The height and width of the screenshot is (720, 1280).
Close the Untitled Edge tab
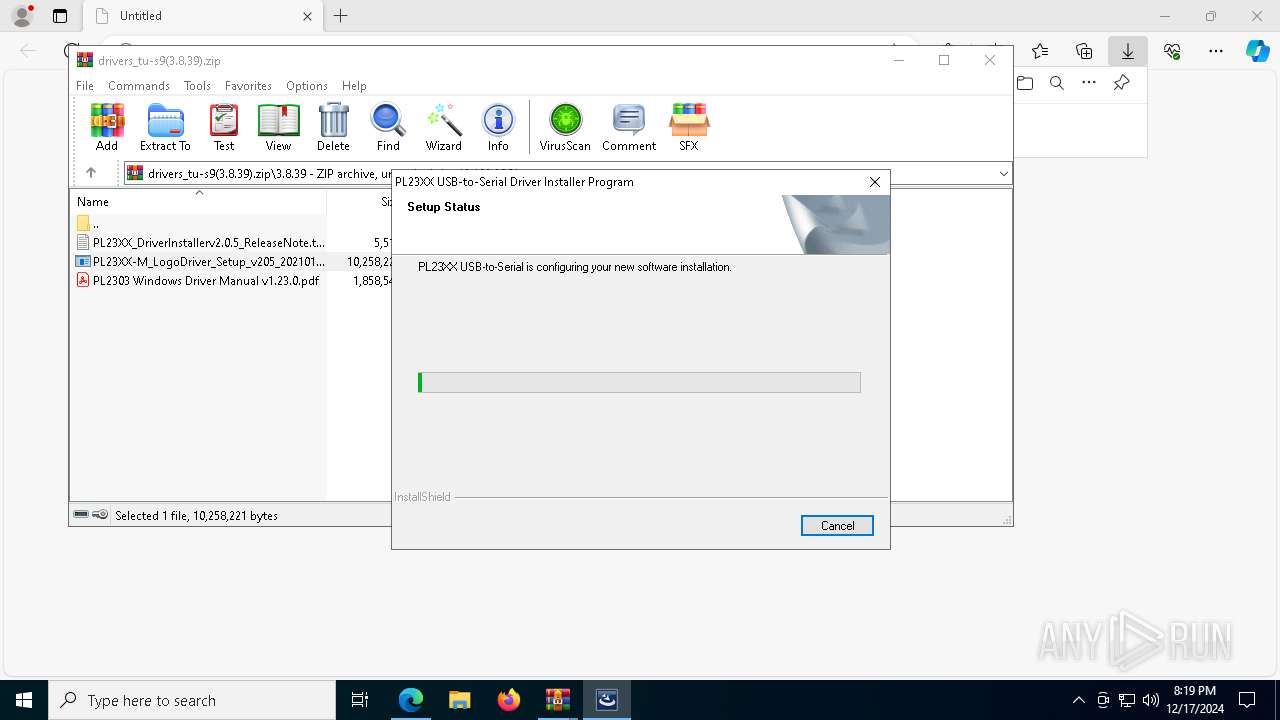[308, 16]
